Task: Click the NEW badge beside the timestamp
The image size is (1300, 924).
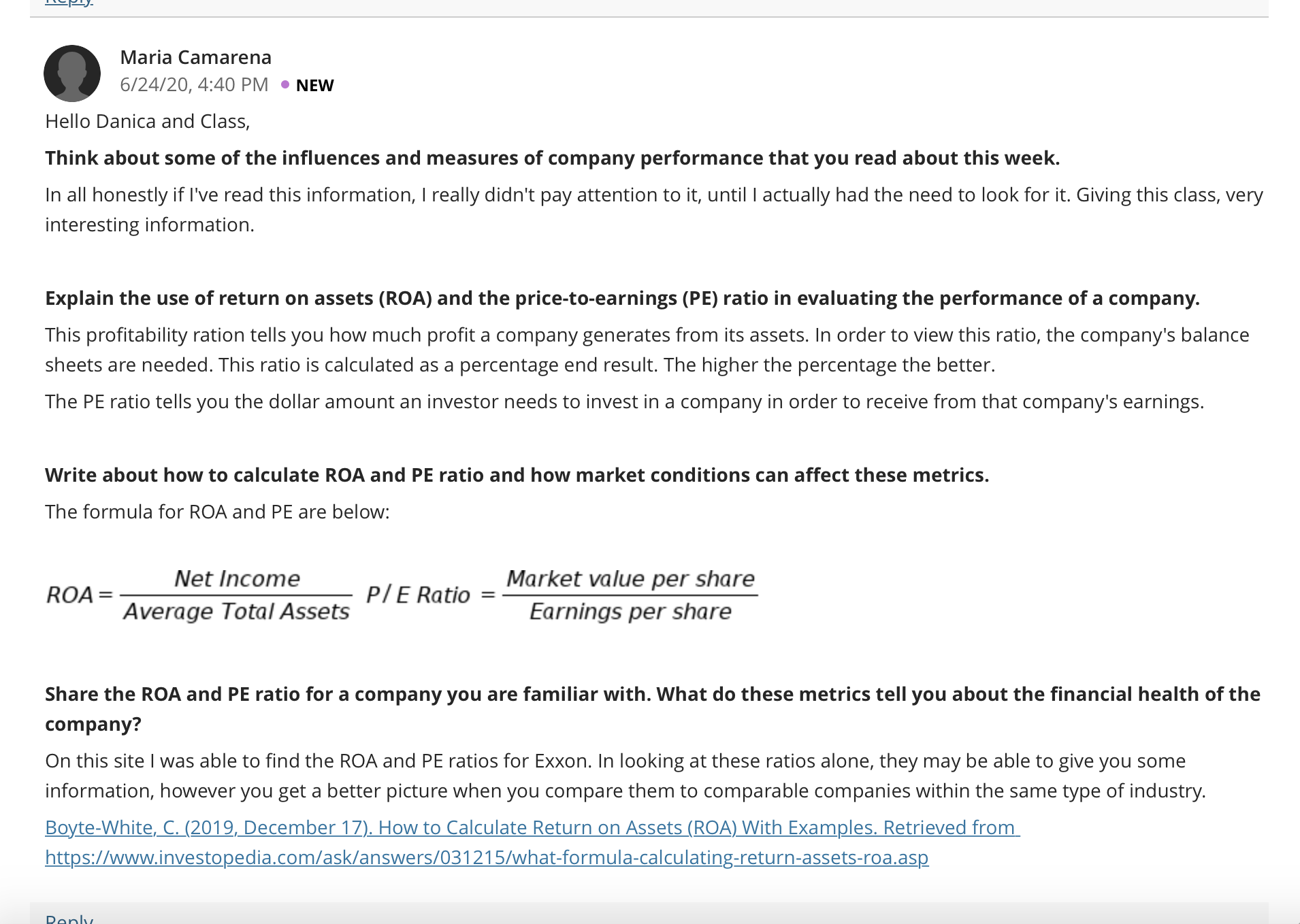Action: (x=314, y=85)
